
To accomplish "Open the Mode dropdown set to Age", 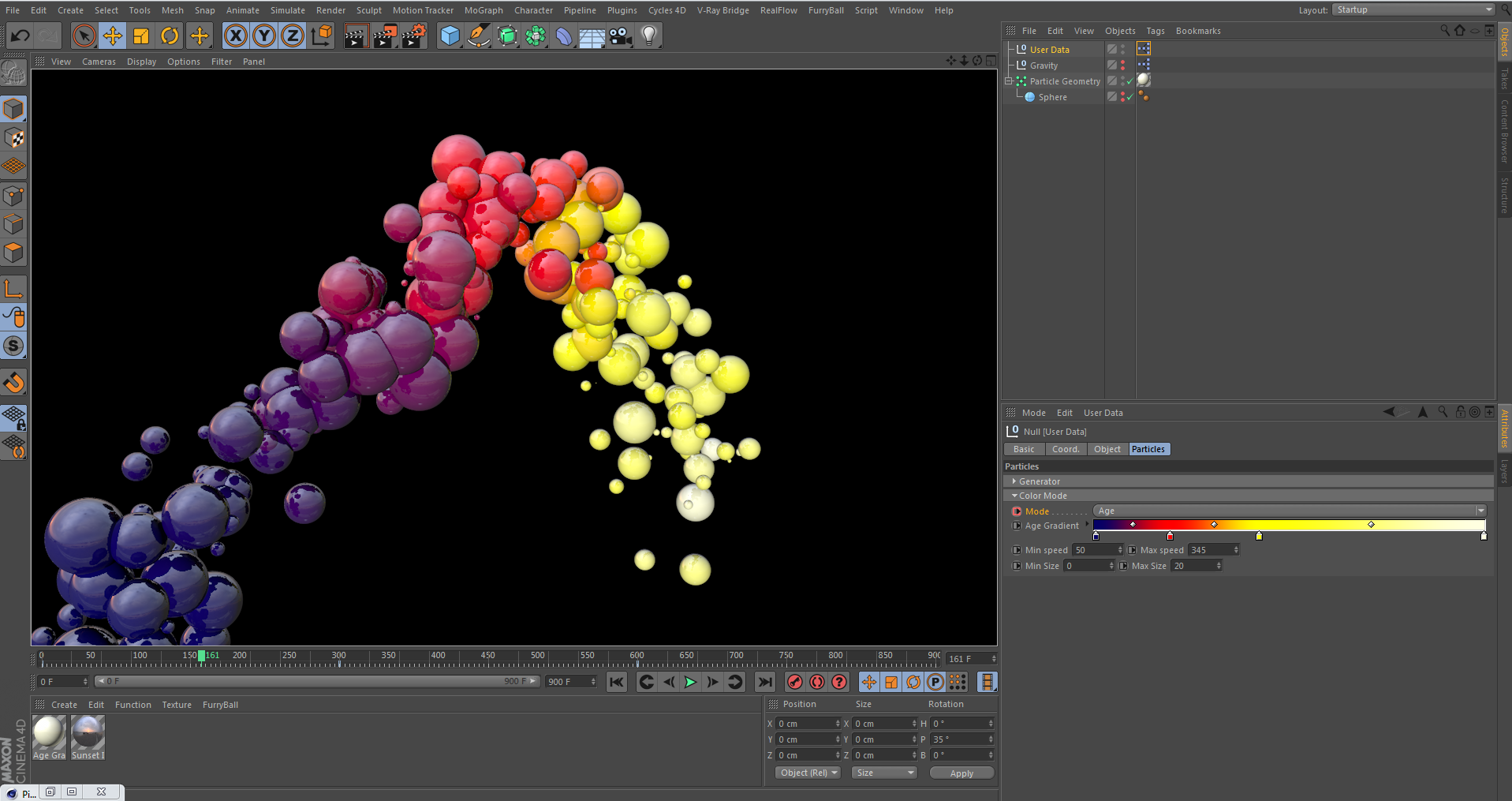I will (x=1289, y=511).
